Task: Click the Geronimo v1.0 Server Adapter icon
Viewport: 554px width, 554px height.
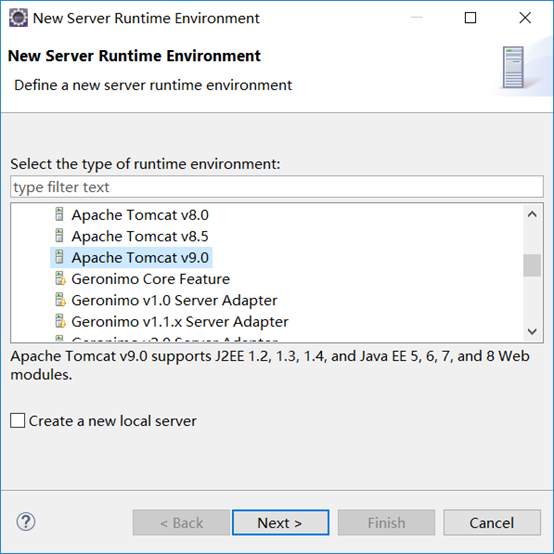Action: click(x=60, y=300)
